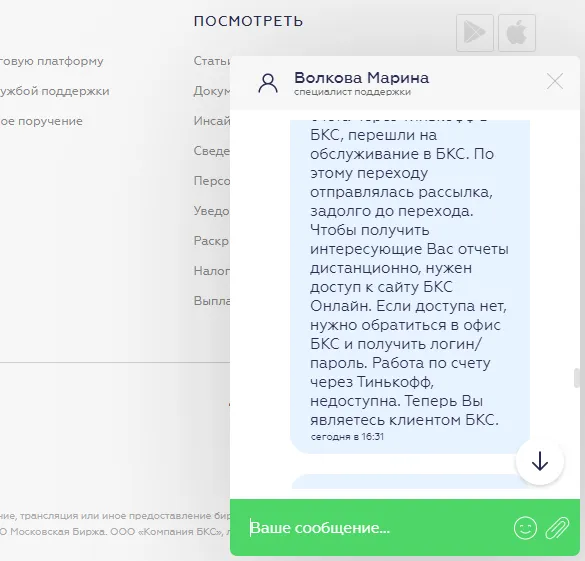Image resolution: width=585 pixels, height=561 pixels.
Task: Open the 'Раскр...' footer link
Action: [x=211, y=241]
